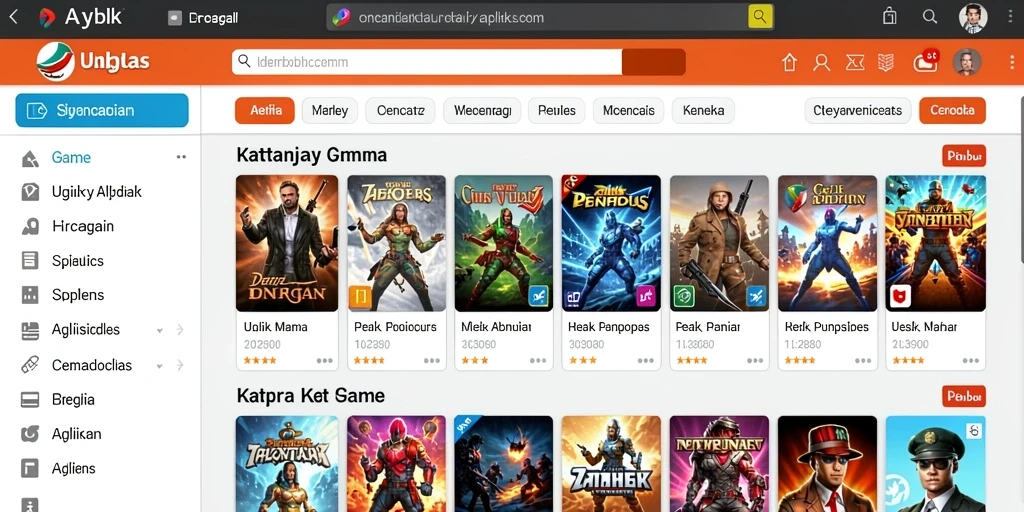Click the Agliens sidebar icon
1024x512 pixels.
point(30,468)
